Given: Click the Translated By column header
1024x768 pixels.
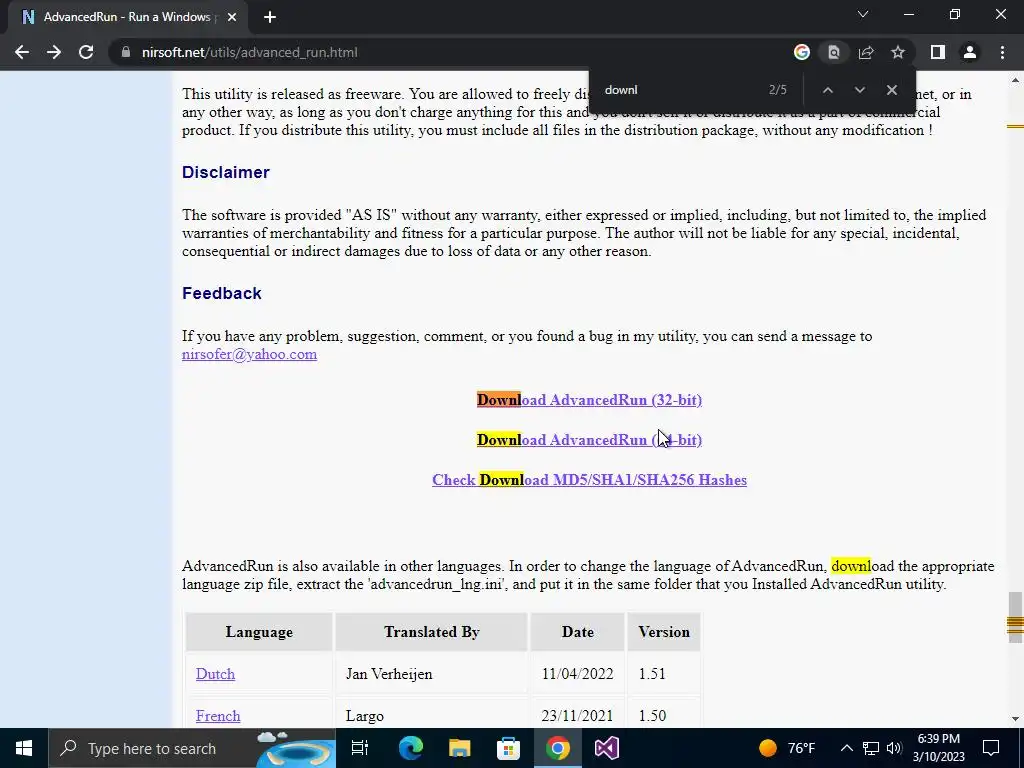Looking at the screenshot, I should point(432,632).
